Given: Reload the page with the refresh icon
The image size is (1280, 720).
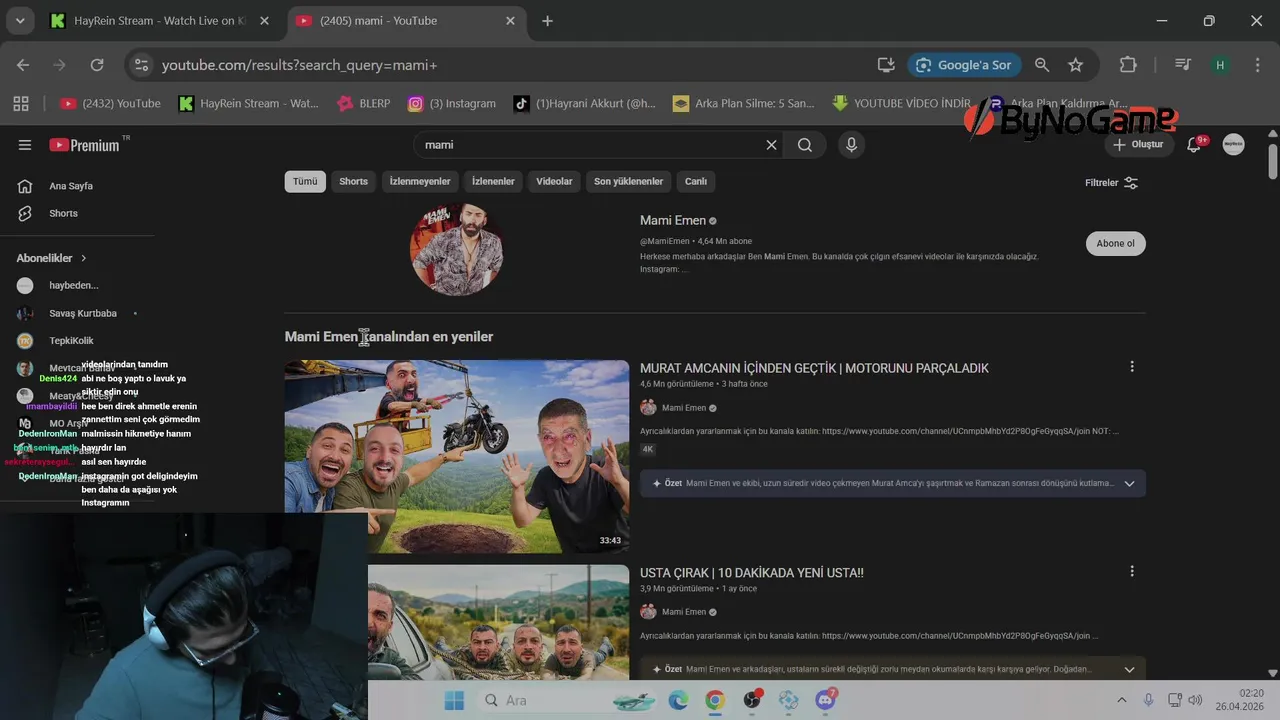Looking at the screenshot, I should 97,65.
